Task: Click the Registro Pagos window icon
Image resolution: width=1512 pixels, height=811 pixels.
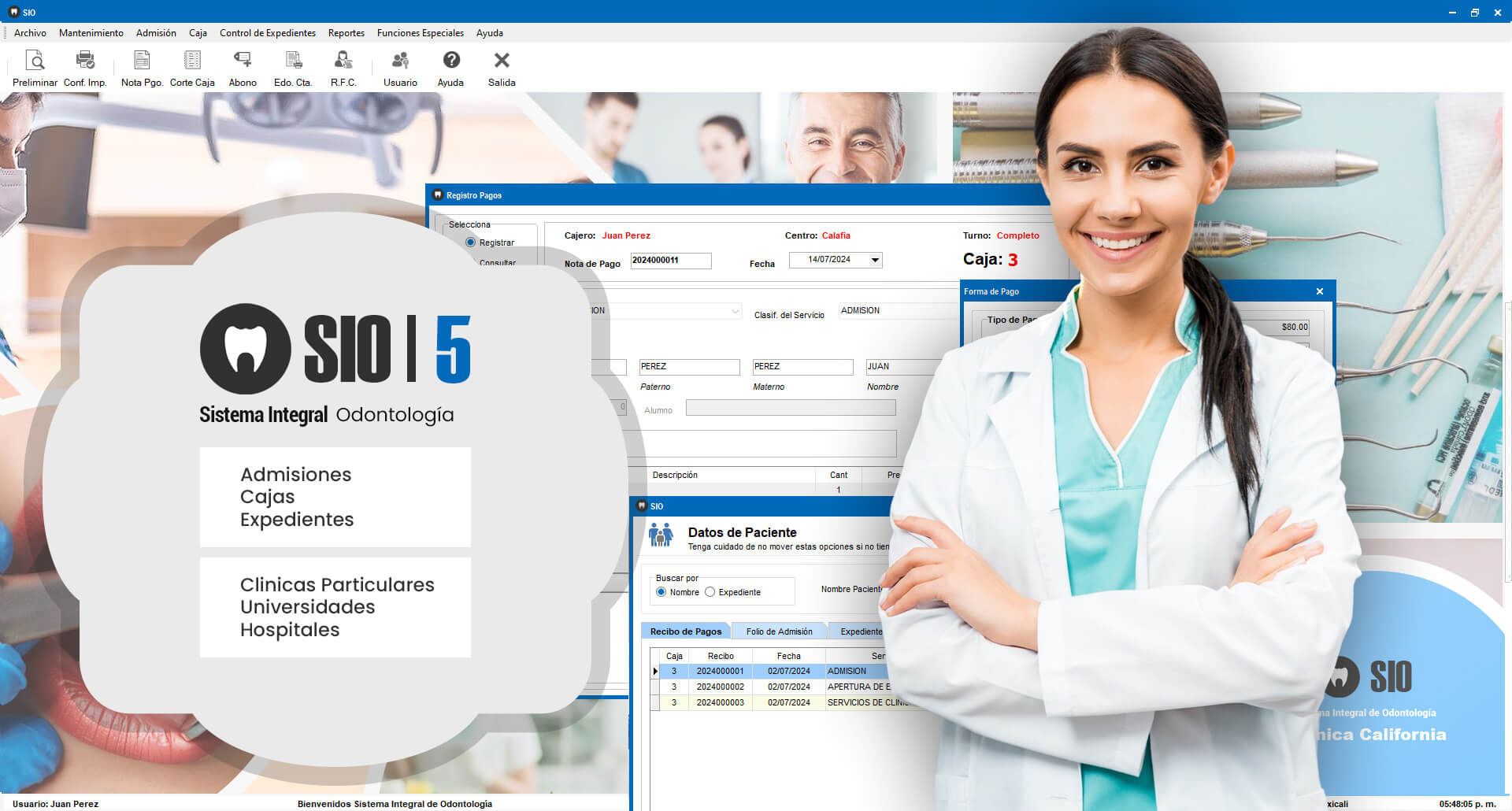Action: point(438,194)
